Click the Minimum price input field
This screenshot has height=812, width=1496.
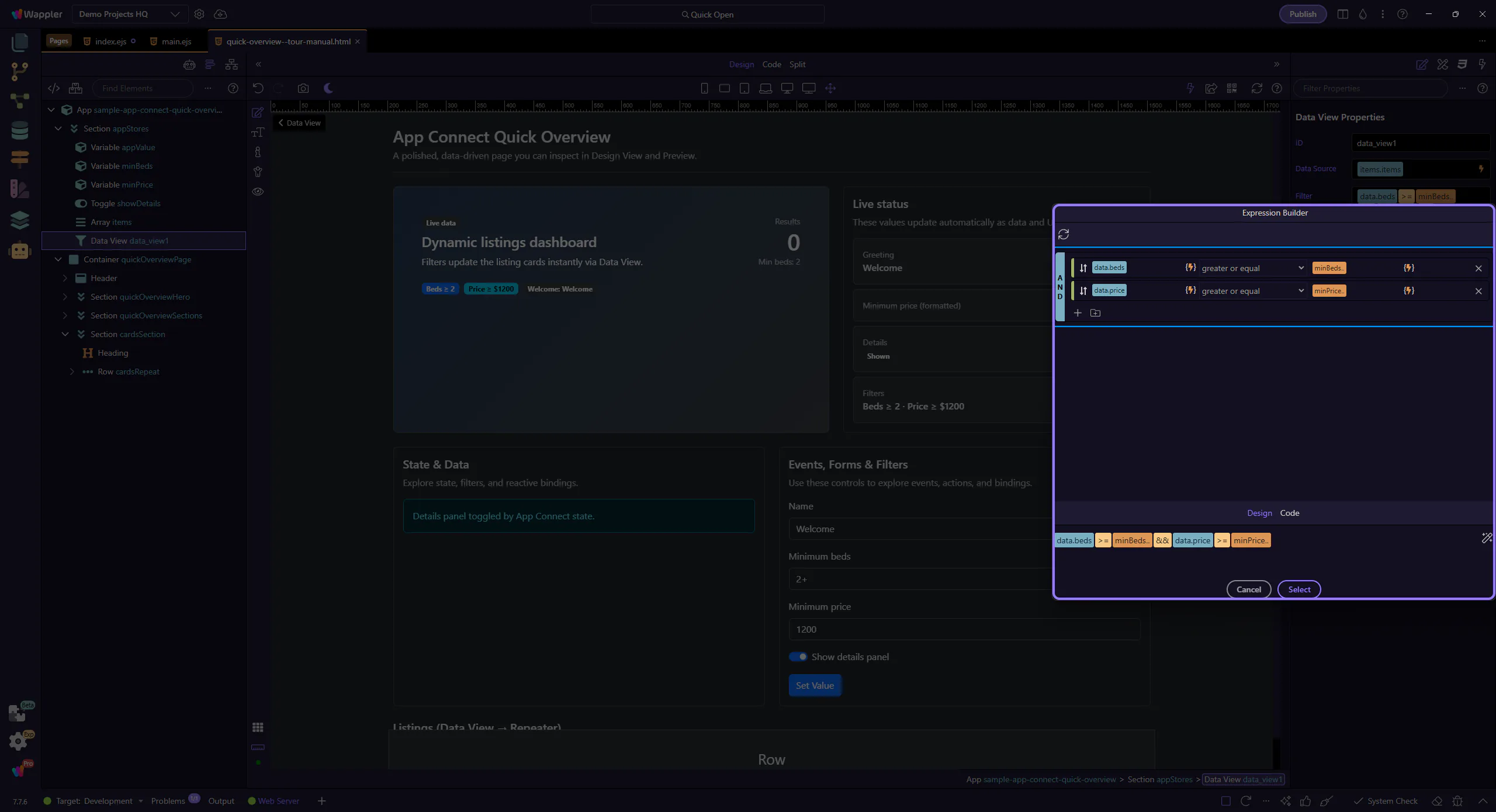[x=964, y=629]
